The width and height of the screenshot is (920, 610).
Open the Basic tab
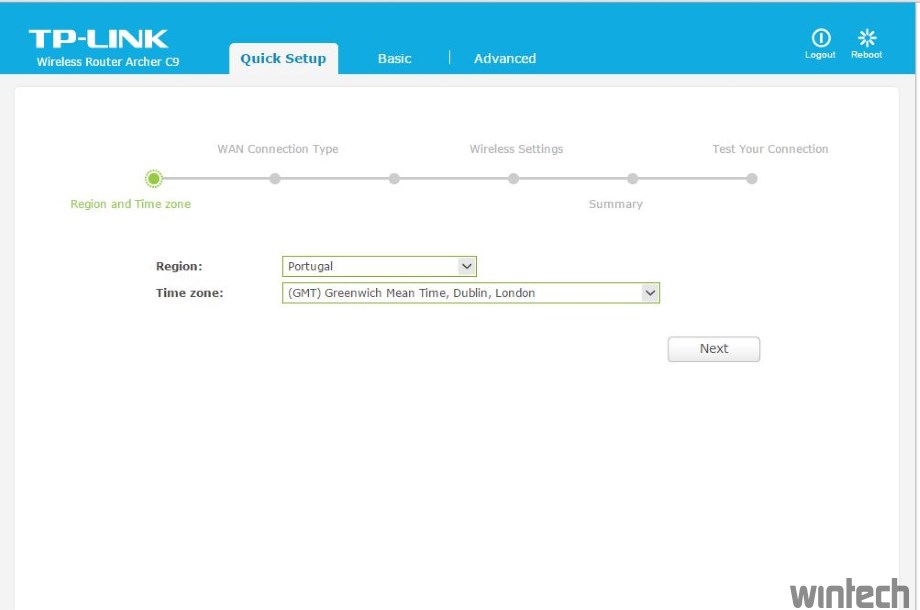pyautogui.click(x=394, y=59)
